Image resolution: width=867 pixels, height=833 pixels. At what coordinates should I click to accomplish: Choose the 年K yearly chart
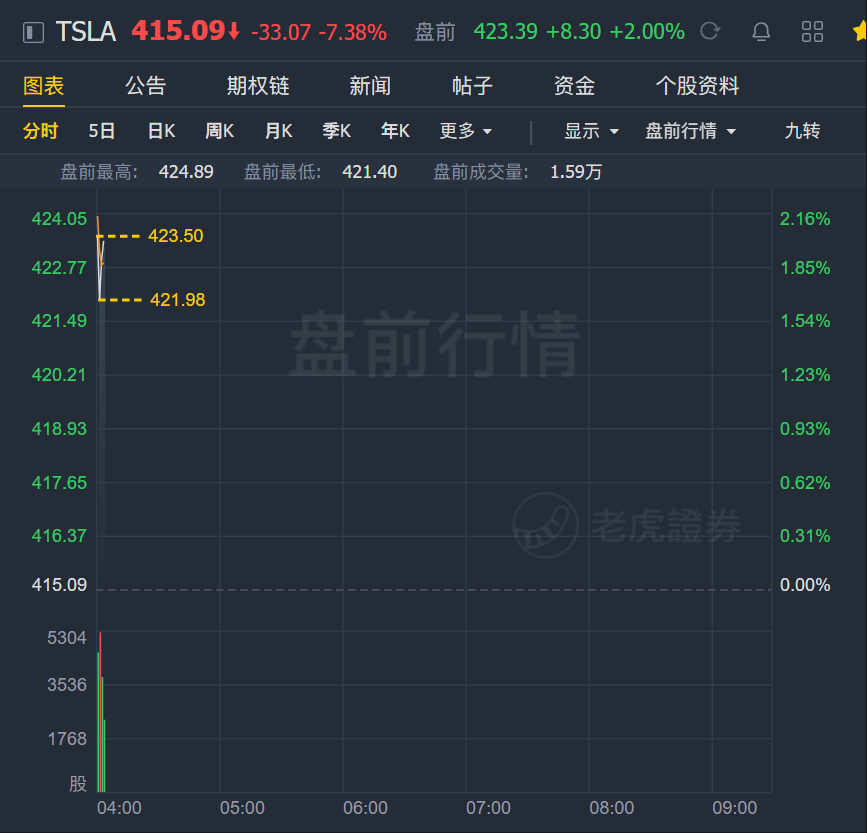395,131
